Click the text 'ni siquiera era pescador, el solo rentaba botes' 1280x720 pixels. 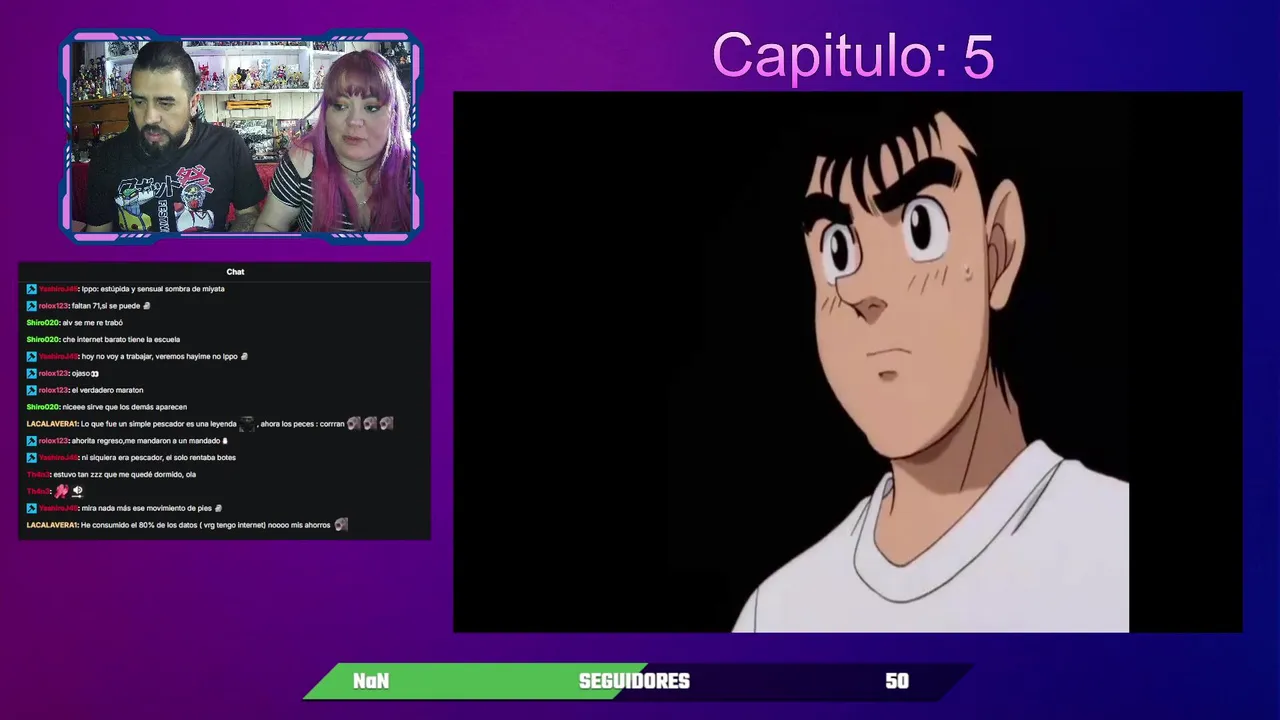(x=159, y=458)
